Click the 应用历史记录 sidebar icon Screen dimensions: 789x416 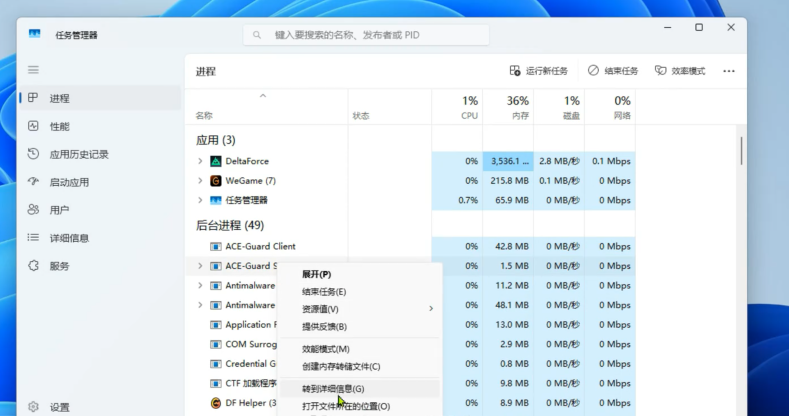pyautogui.click(x=33, y=154)
